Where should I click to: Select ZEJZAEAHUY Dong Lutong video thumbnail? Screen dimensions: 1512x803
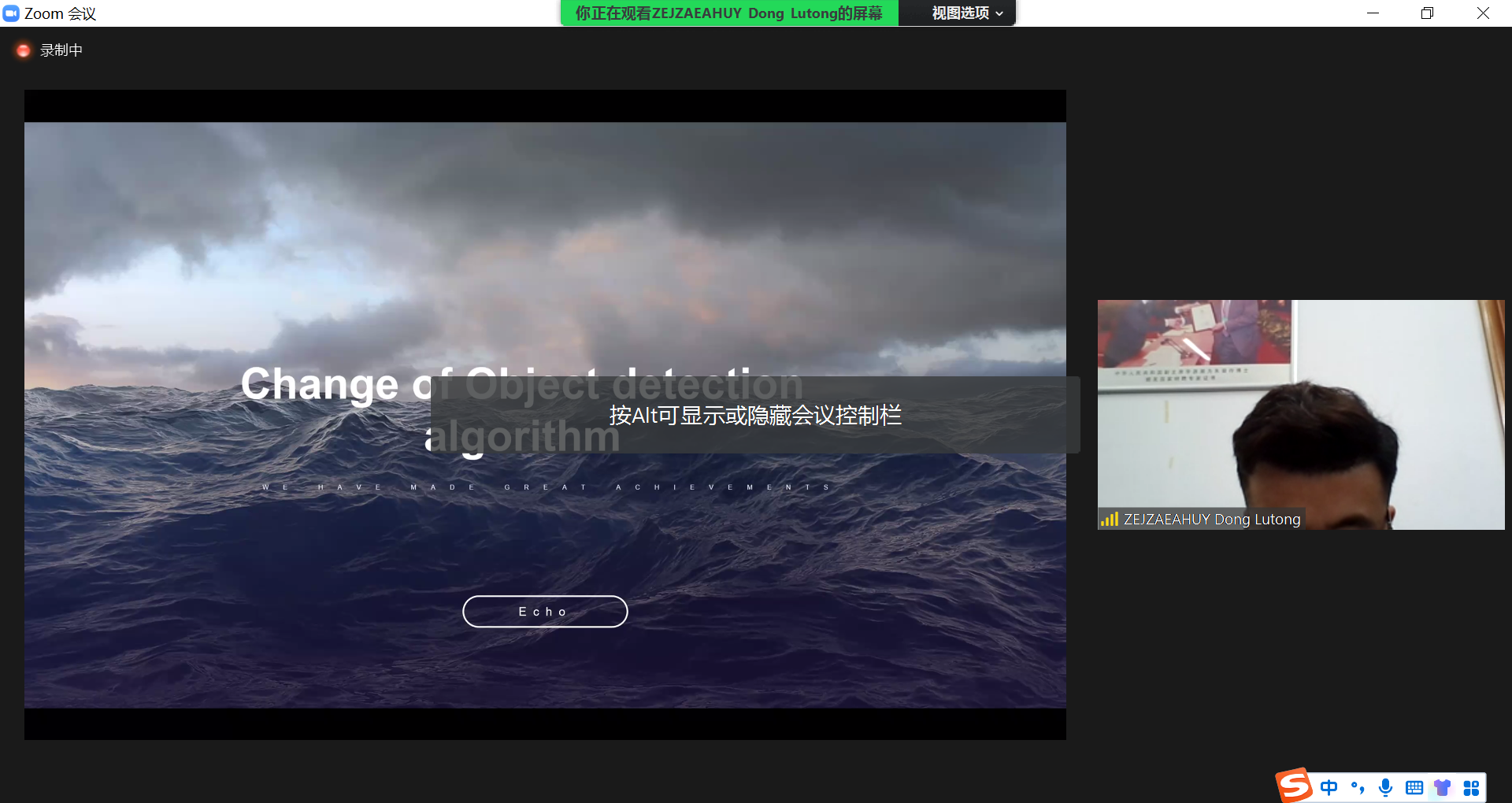click(x=1301, y=415)
